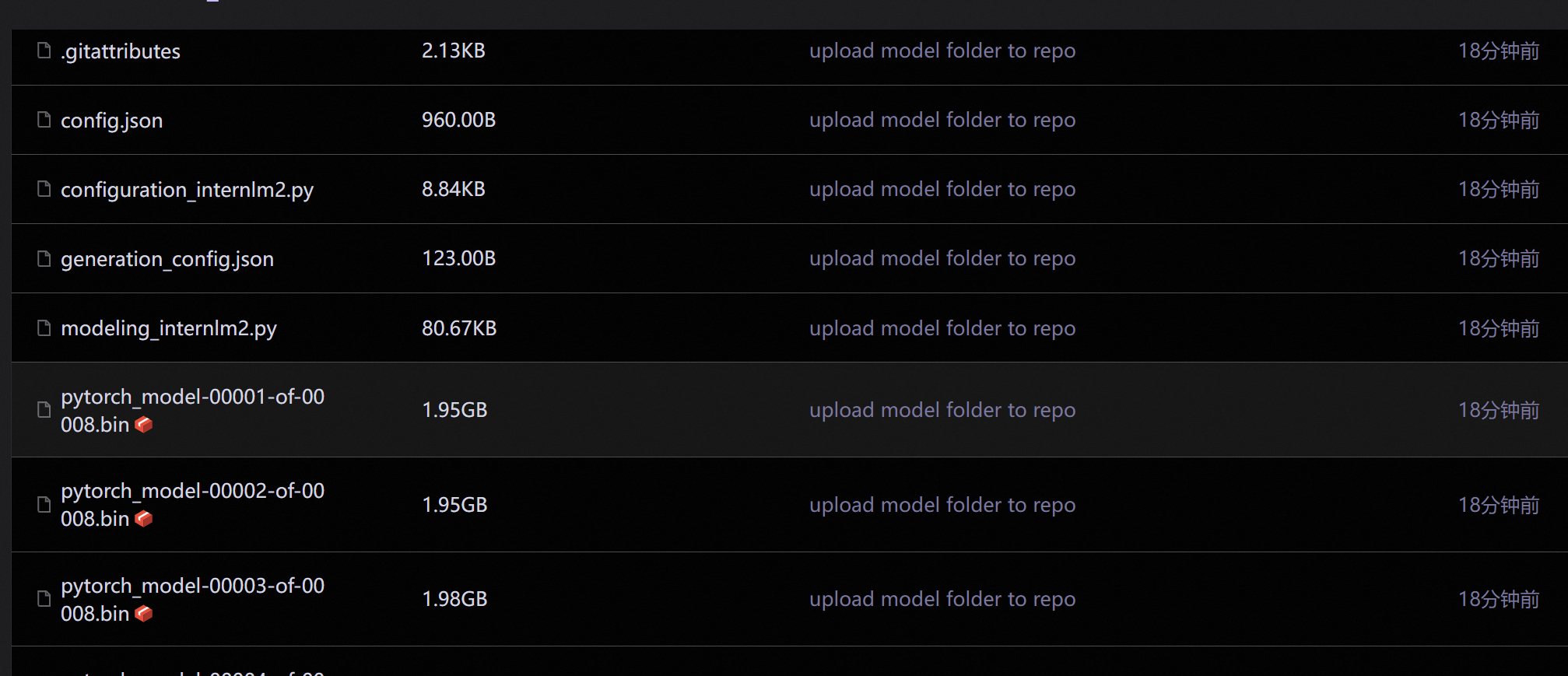
Task: Open pytorch_model-00003-of-00008.bin file
Action: (192, 600)
